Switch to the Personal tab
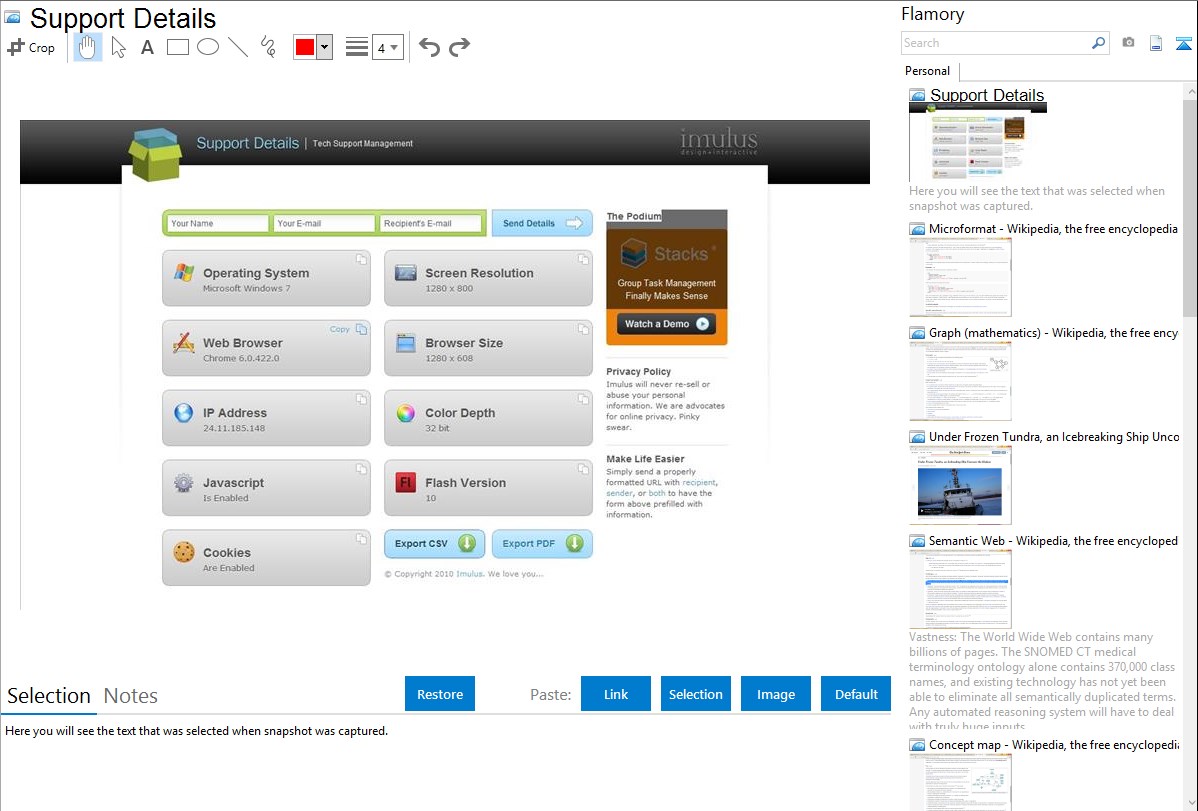The height and width of the screenshot is (811, 1198). pos(927,70)
